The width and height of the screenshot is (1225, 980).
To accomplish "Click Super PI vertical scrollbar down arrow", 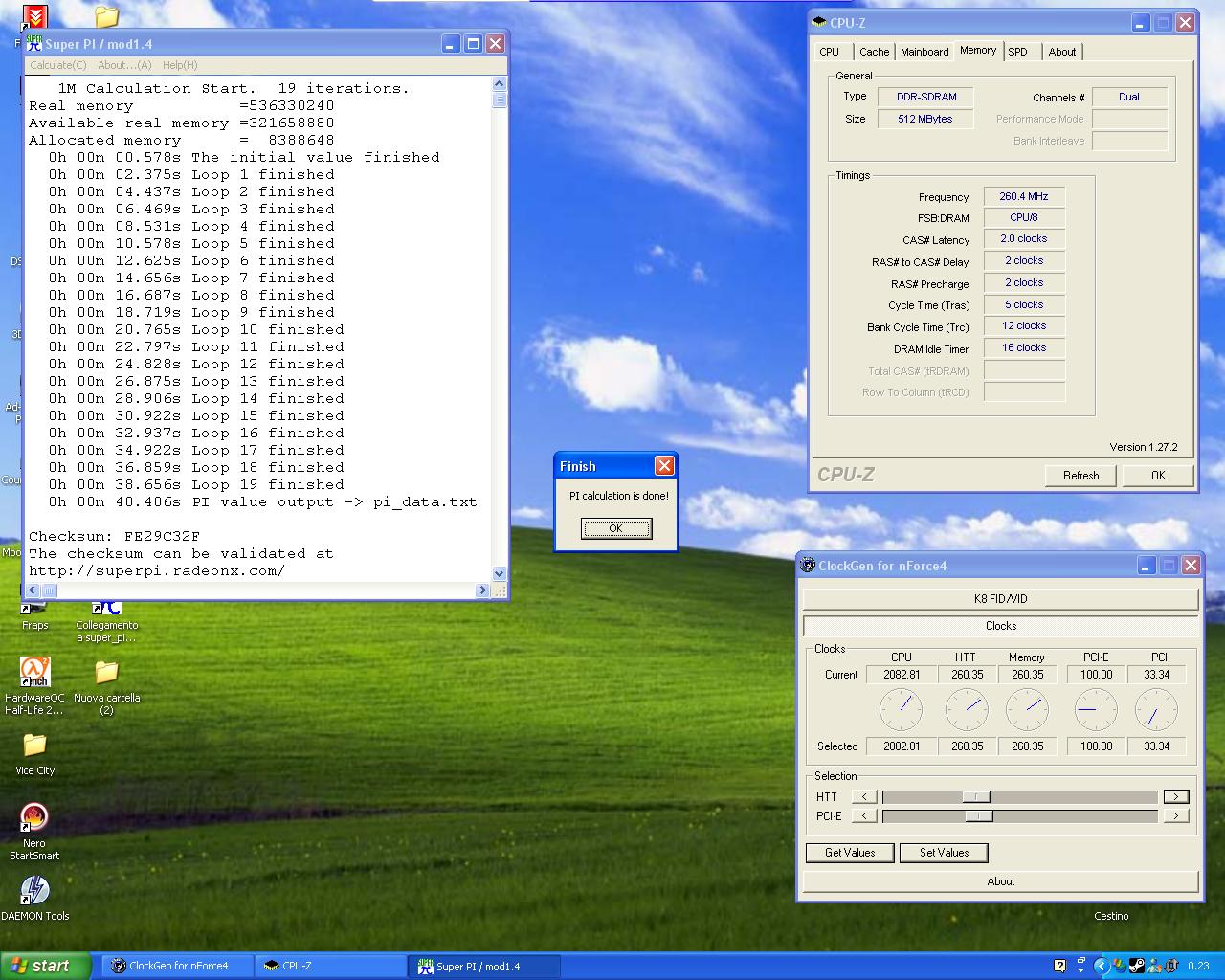I will [x=499, y=574].
